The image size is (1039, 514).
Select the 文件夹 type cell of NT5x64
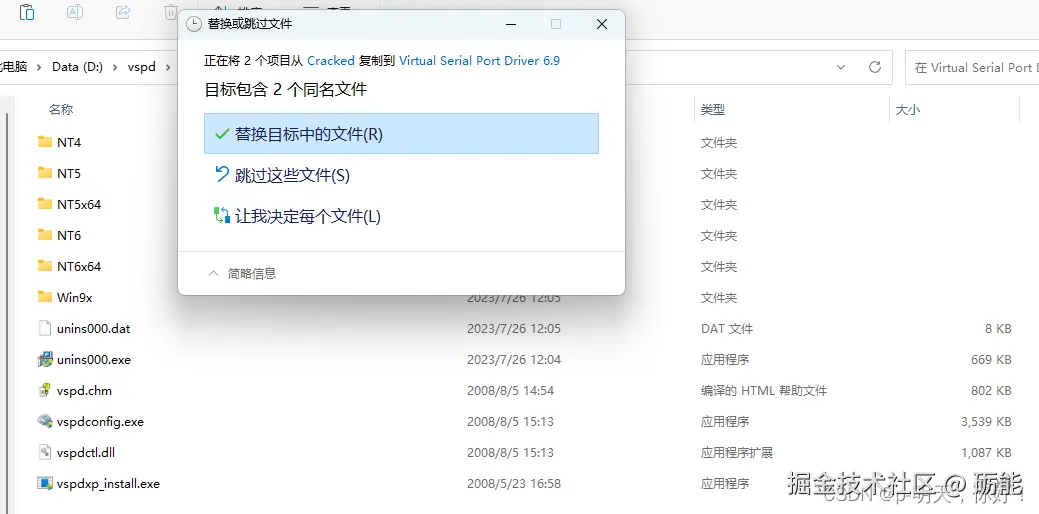pyautogui.click(x=719, y=205)
